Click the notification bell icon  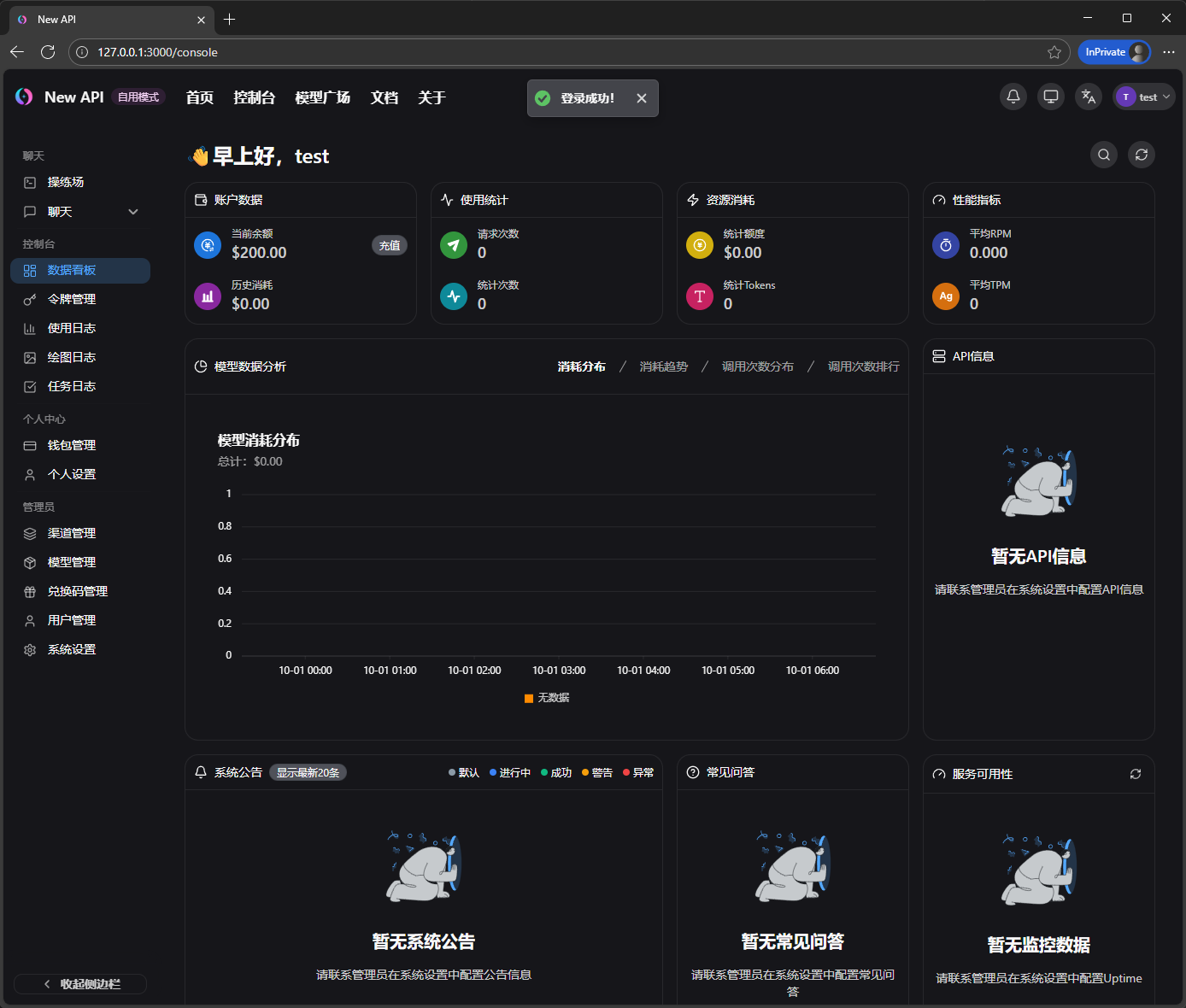tap(1013, 97)
